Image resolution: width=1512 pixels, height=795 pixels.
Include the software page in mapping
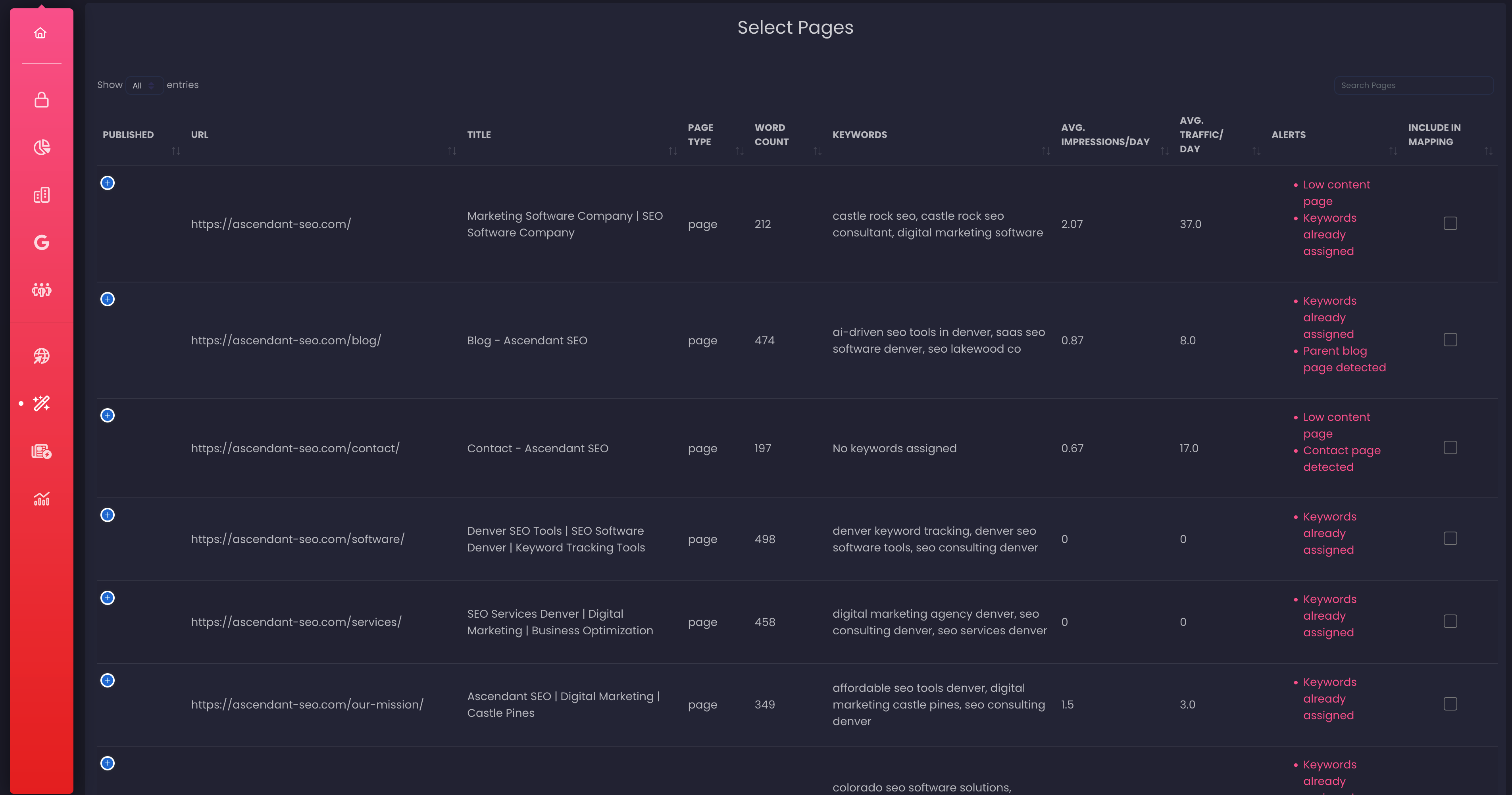1450,539
